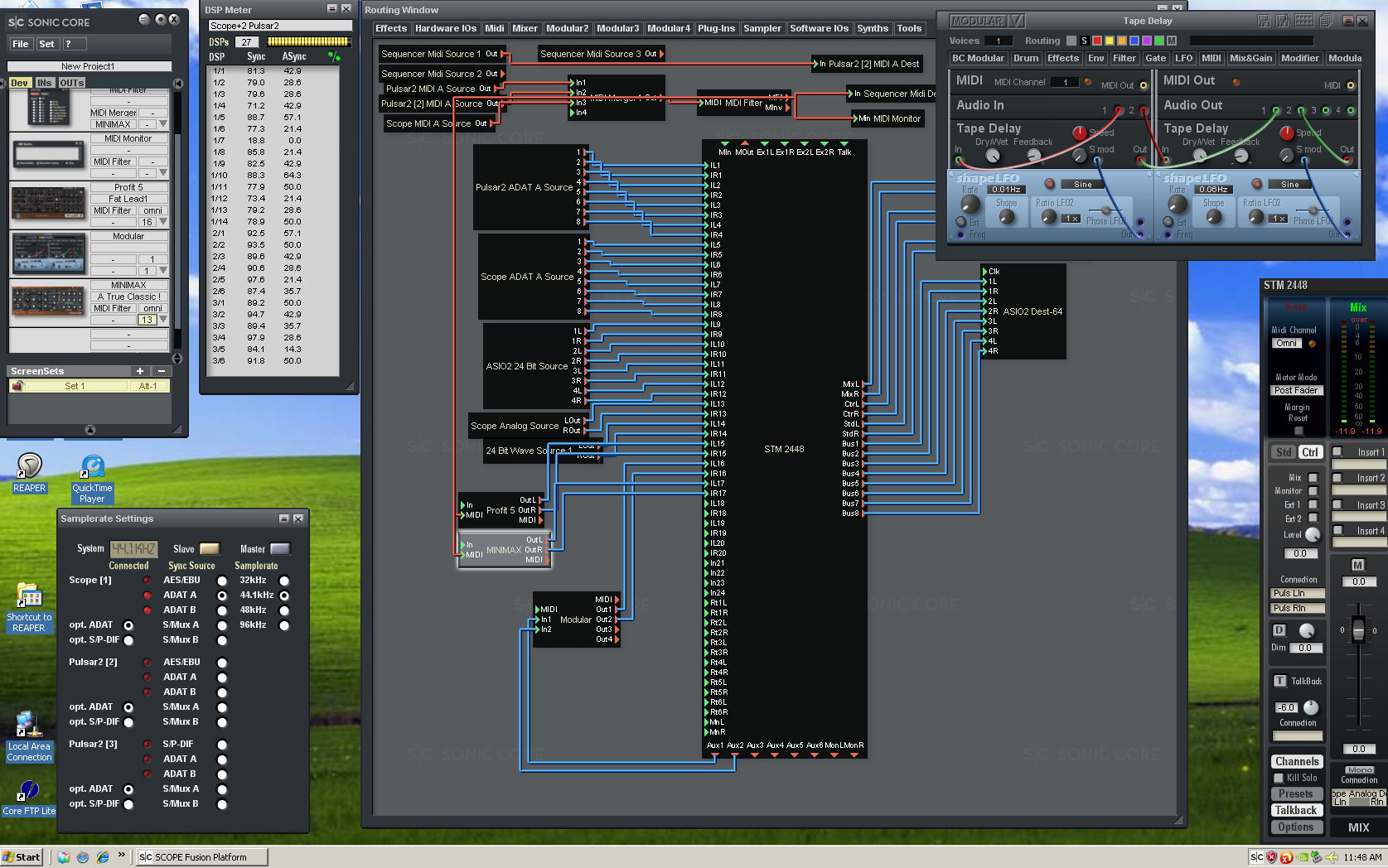Click the Level knob in STM 2448 control section
The width and height of the screenshot is (1388, 868).
click(x=1313, y=535)
